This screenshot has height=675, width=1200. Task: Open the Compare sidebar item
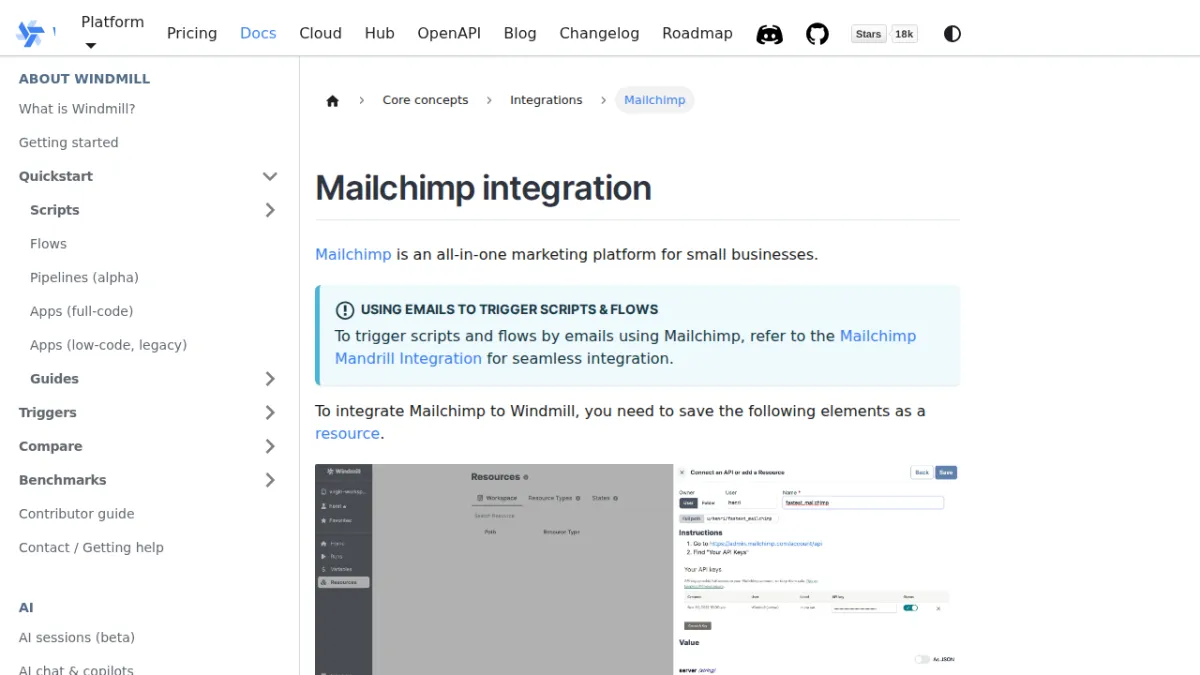(51, 446)
